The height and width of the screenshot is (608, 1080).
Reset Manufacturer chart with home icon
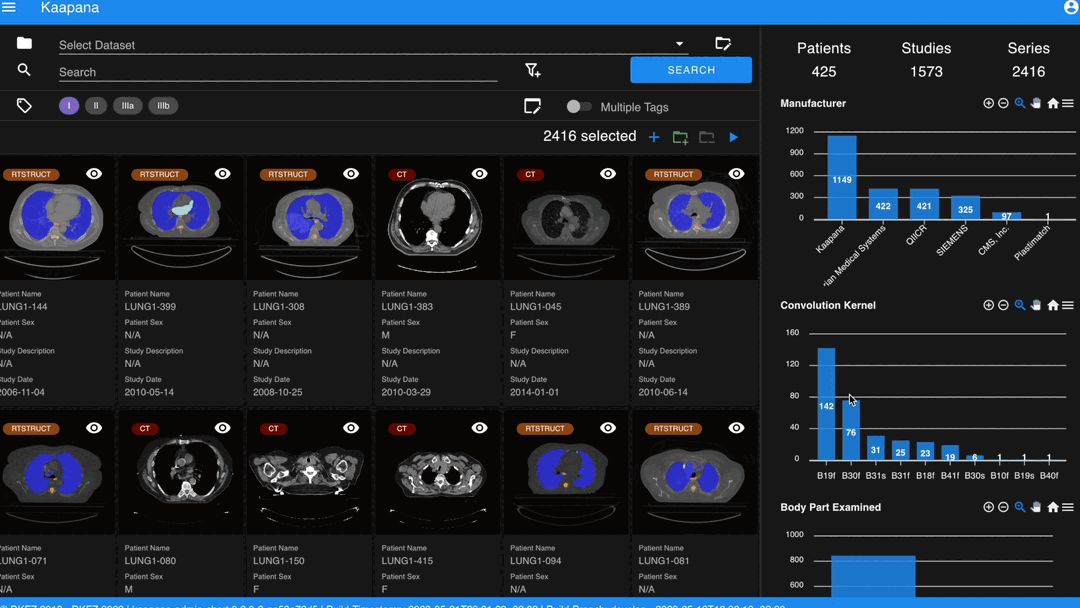click(x=1052, y=103)
